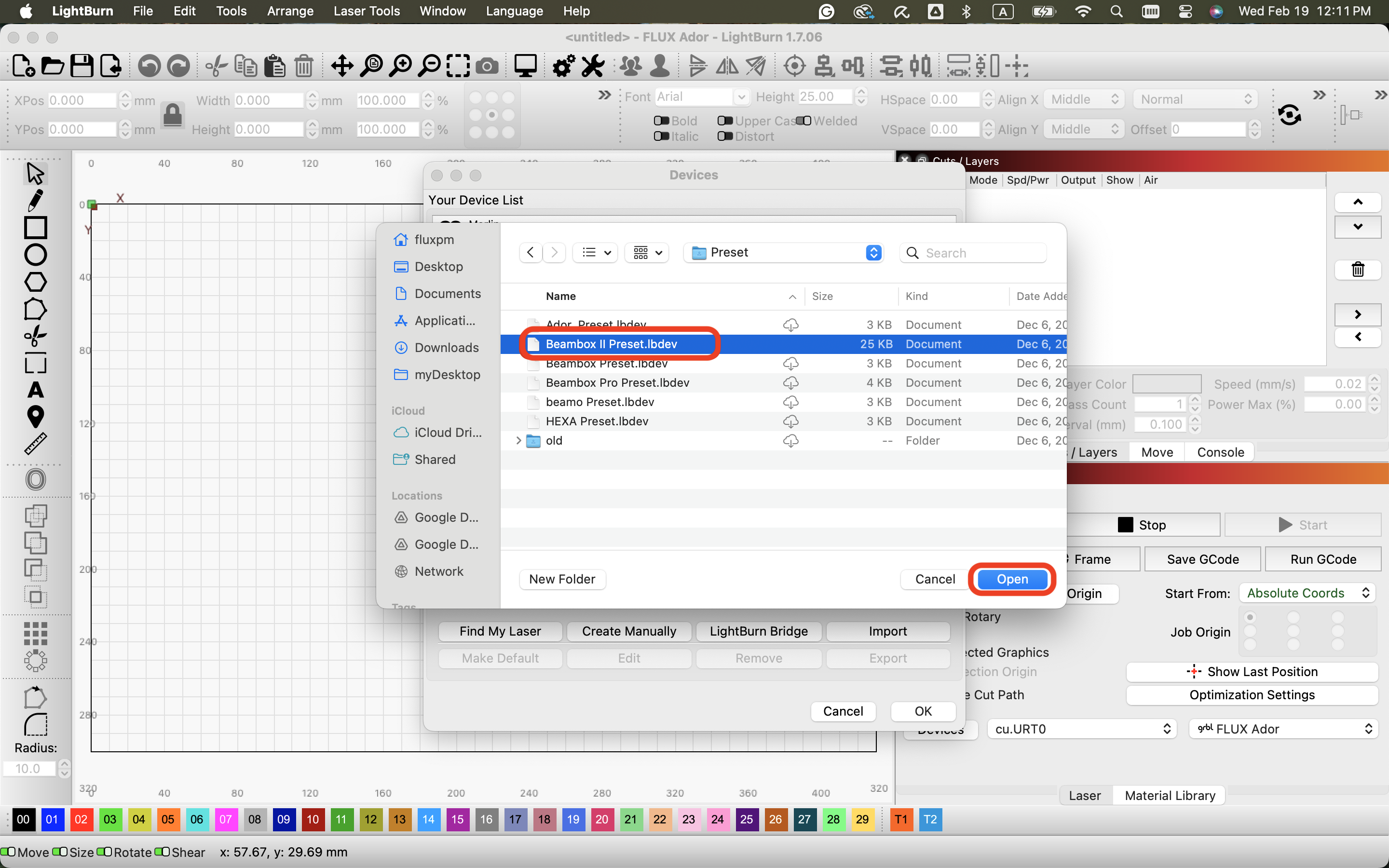Open the Preset folder location dropdown
The width and height of the screenshot is (1389, 868).
click(x=783, y=253)
